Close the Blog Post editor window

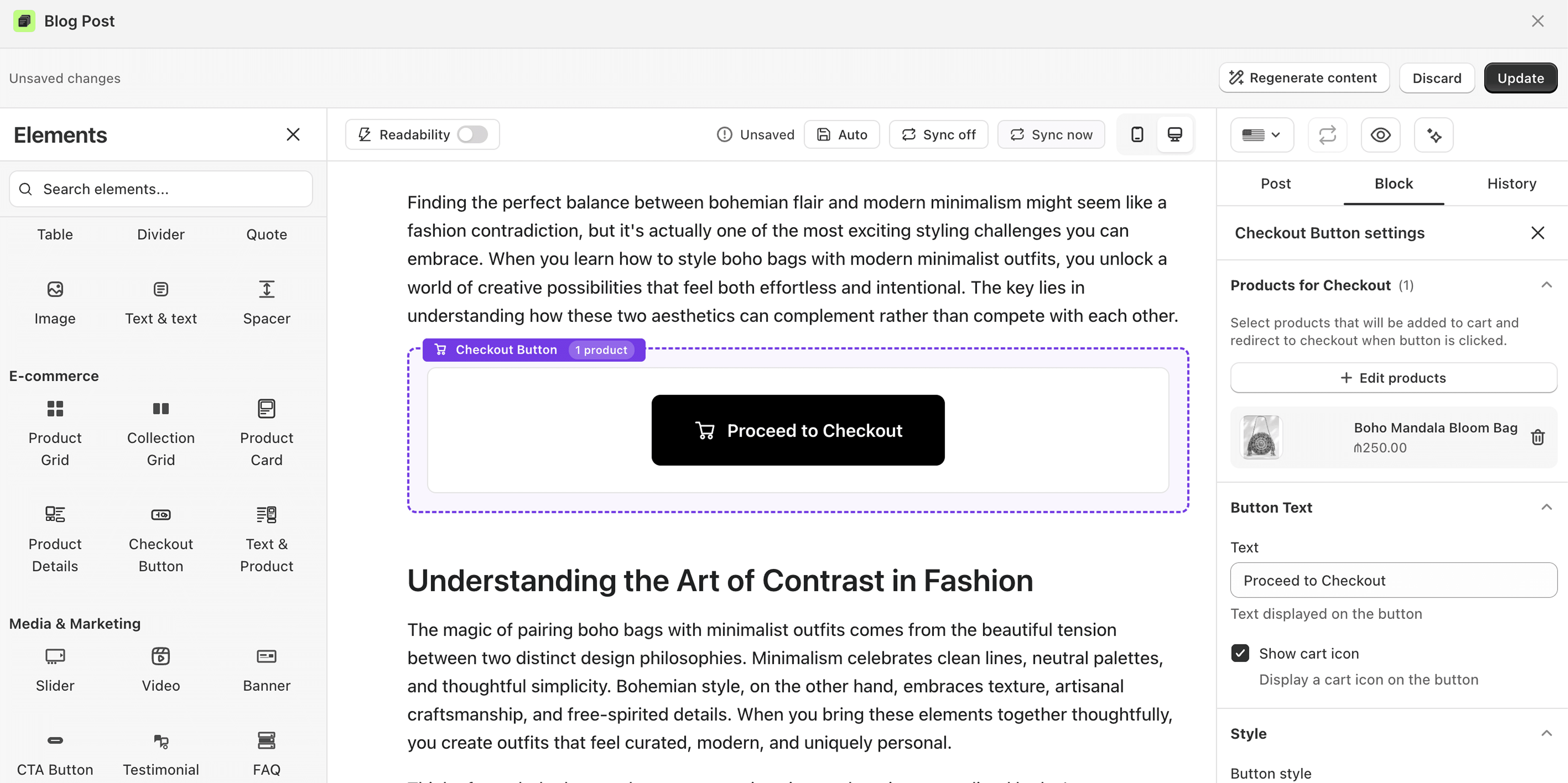1538,21
